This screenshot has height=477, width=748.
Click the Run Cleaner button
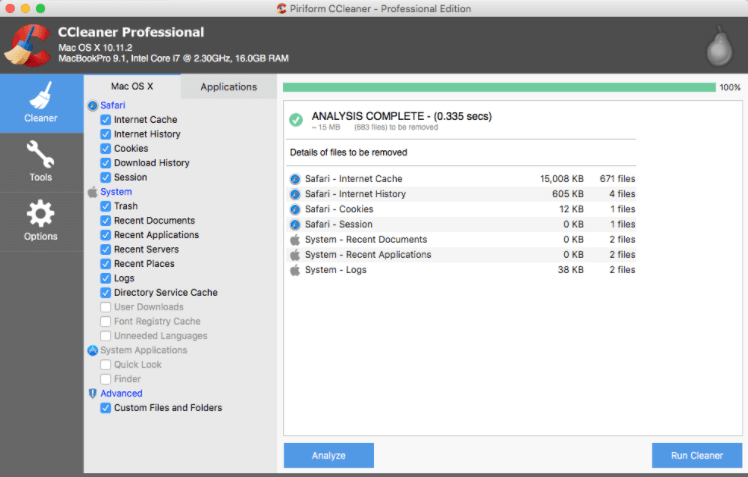697,456
